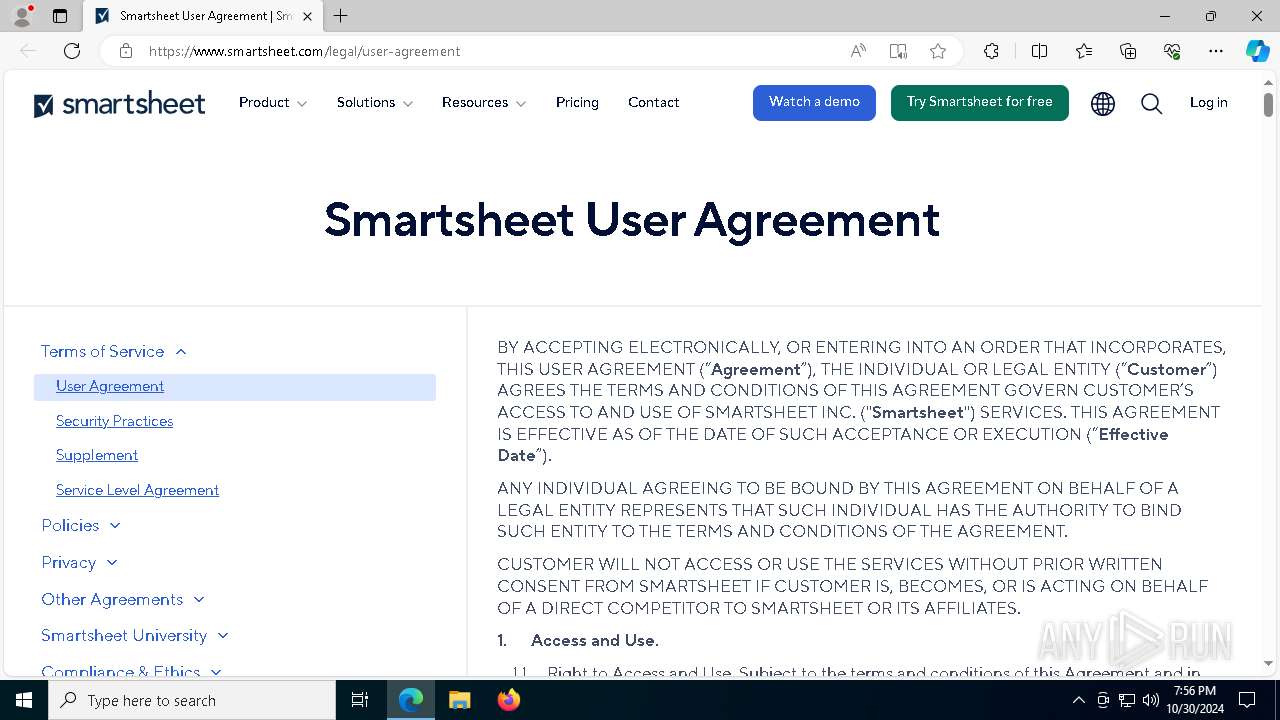Viewport: 1280px width, 720px height.
Task: Open the notifications center icon
Action: pyautogui.click(x=1247, y=700)
